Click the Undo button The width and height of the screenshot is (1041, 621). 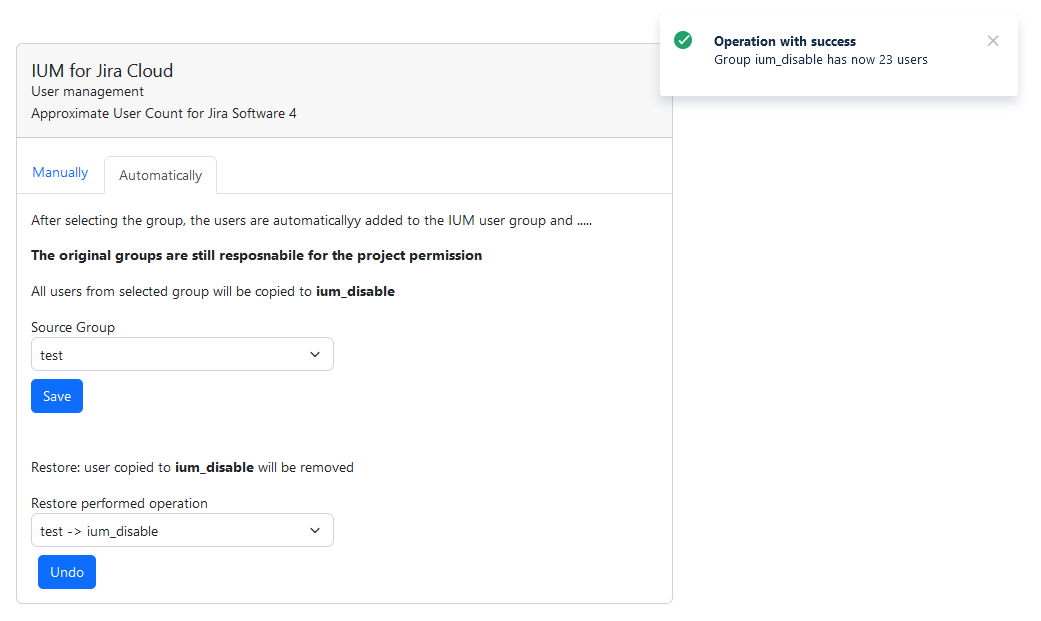pyautogui.click(x=67, y=572)
